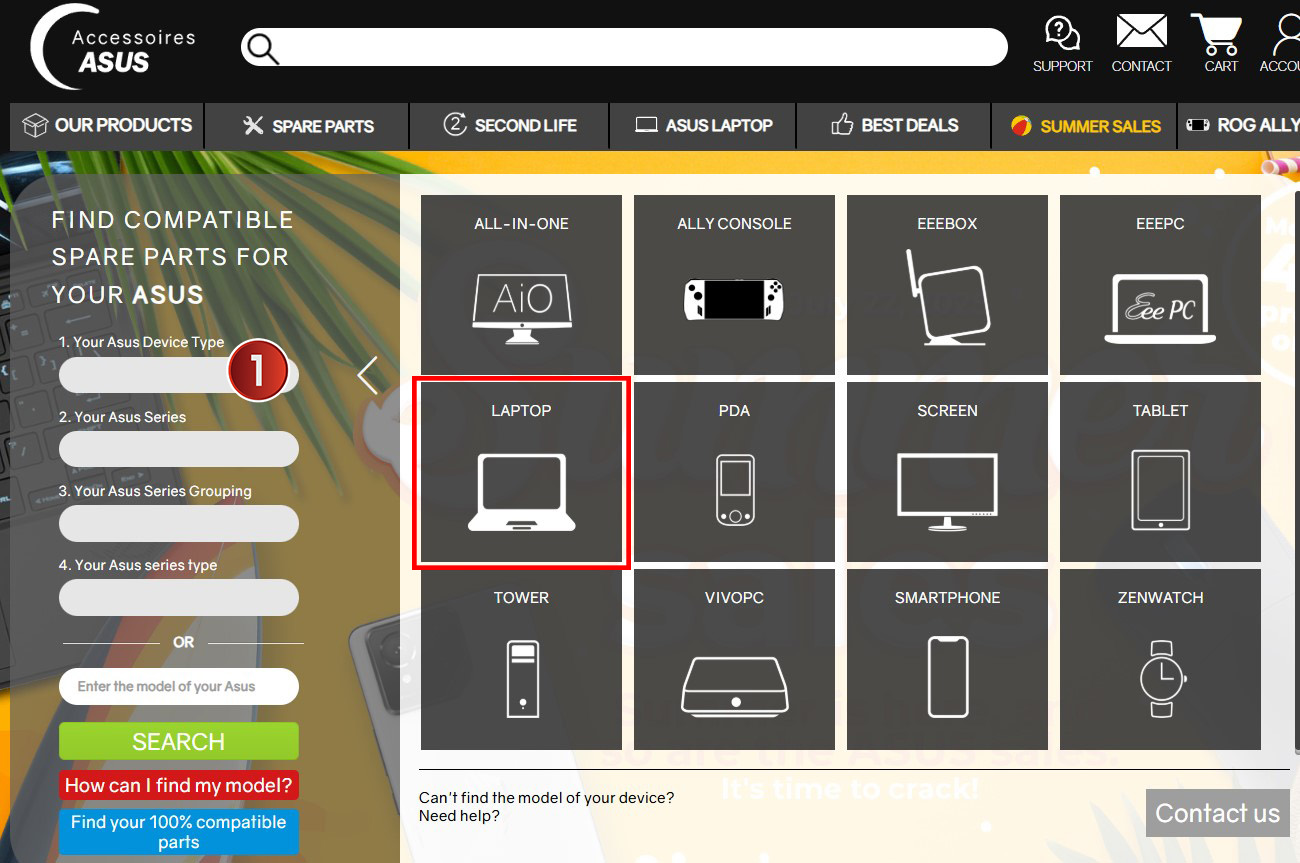The width and height of the screenshot is (1300, 863).
Task: Navigate to the Asus Laptop menu
Action: pos(703,126)
